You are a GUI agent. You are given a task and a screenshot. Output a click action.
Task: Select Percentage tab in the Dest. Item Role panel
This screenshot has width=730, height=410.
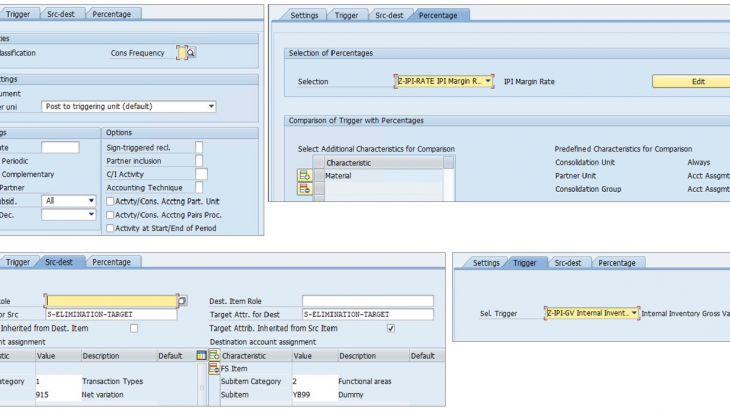tap(112, 262)
